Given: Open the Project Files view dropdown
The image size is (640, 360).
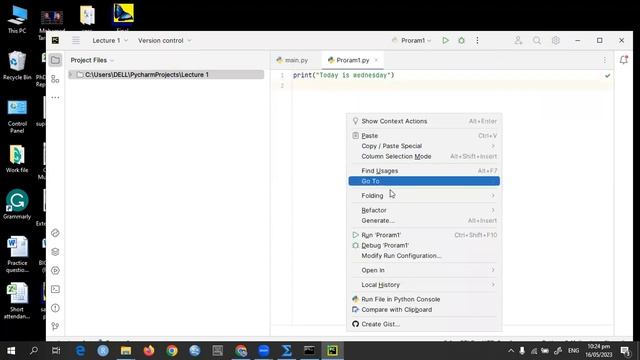Looking at the screenshot, I should click(92, 60).
